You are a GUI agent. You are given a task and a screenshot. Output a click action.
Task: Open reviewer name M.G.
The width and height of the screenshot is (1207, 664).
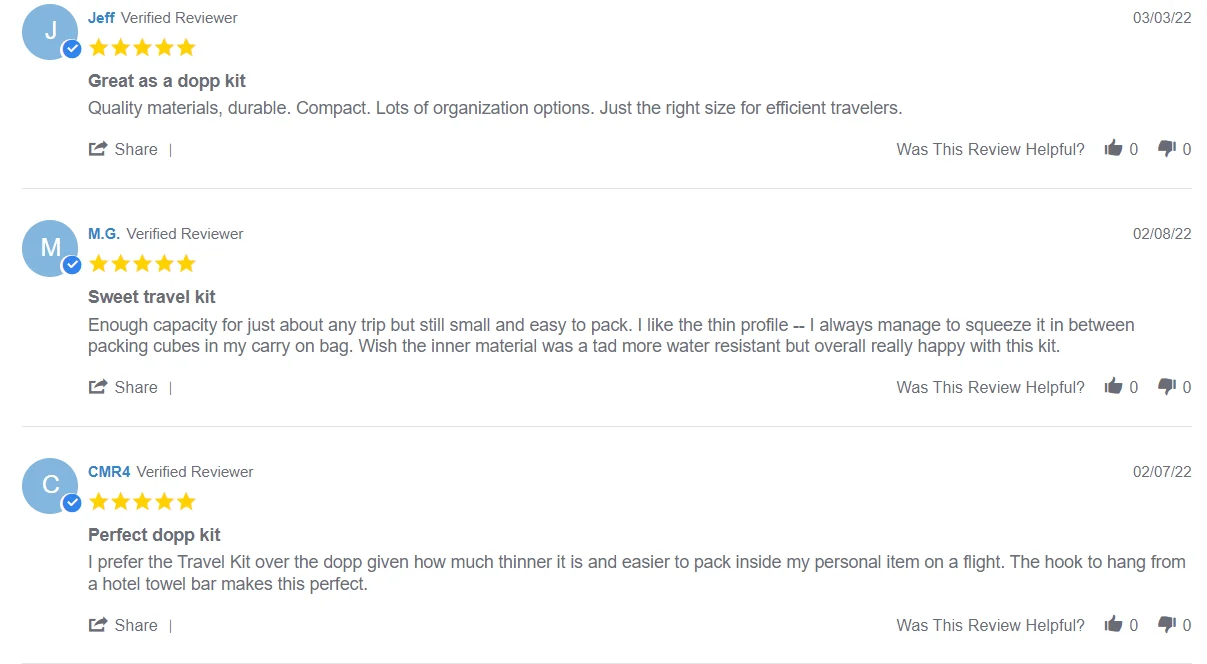[104, 234]
